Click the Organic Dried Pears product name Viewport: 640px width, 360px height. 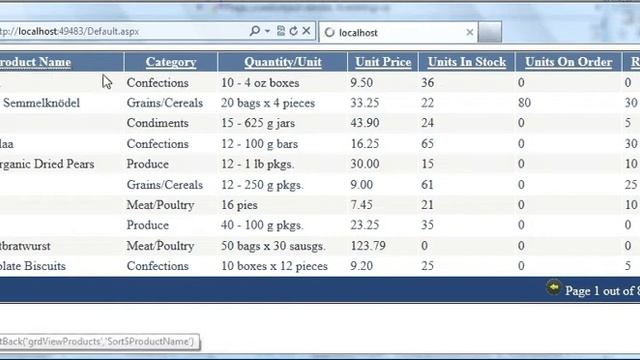(x=47, y=164)
